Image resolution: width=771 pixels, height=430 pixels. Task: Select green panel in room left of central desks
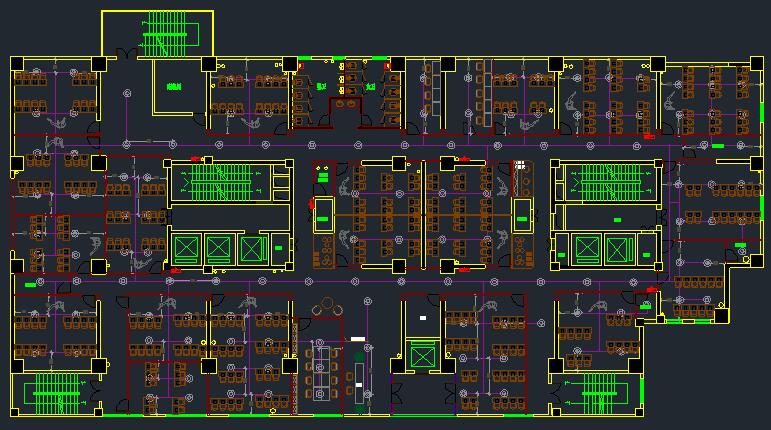tap(322, 177)
